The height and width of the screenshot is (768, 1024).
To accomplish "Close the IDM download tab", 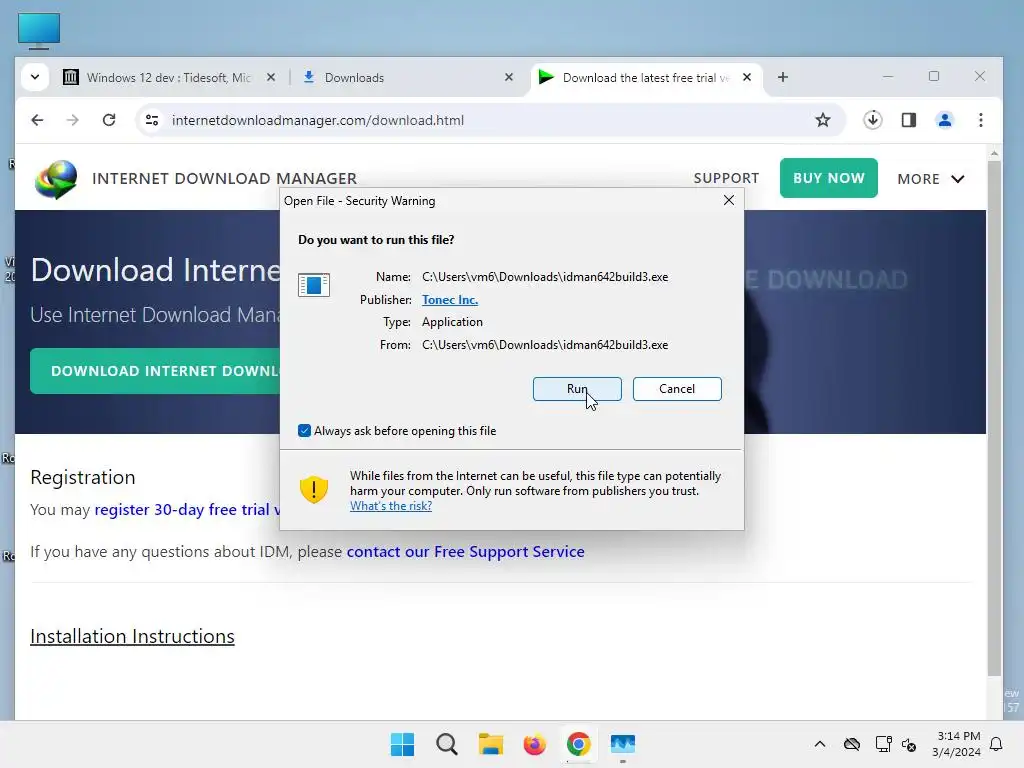I will pos(747,77).
